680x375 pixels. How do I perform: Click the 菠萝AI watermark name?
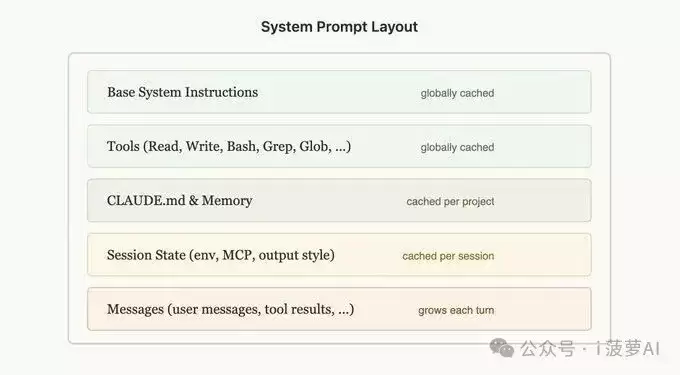click(632, 349)
